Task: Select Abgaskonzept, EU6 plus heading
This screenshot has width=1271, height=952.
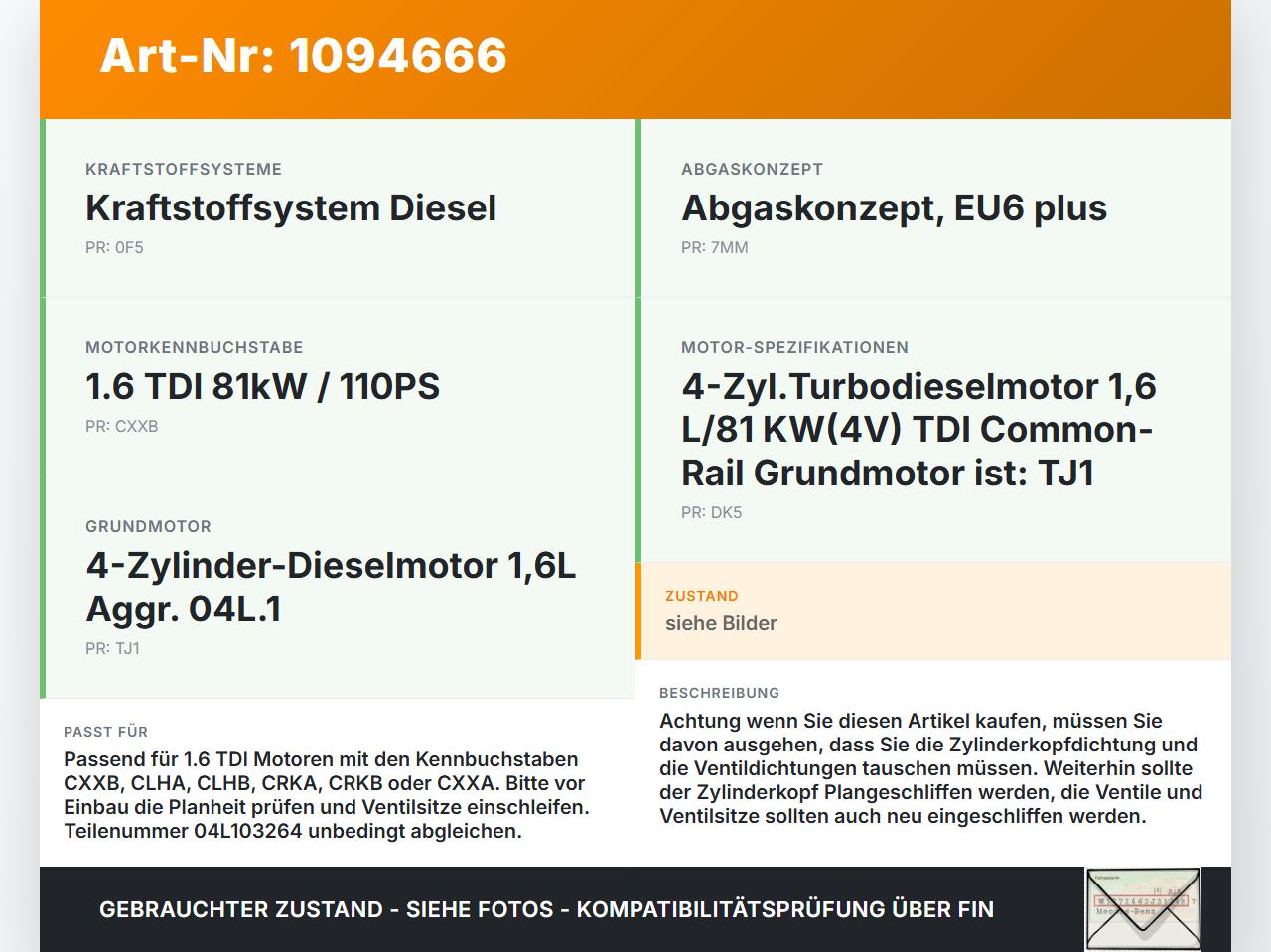Action: click(x=894, y=208)
